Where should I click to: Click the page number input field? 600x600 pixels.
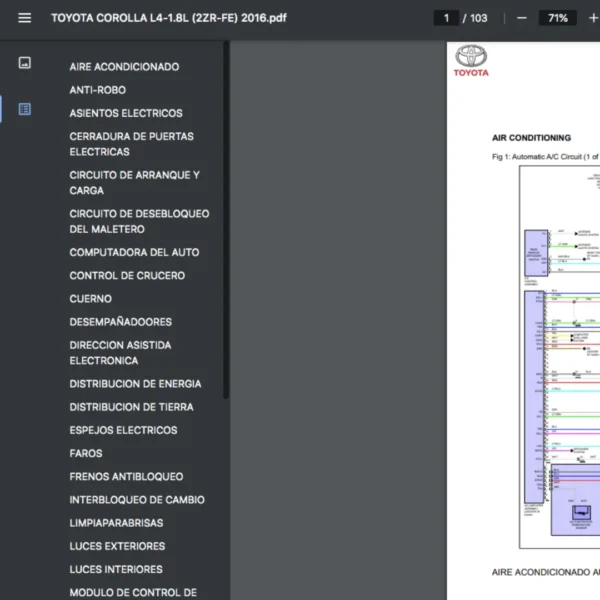(446, 18)
